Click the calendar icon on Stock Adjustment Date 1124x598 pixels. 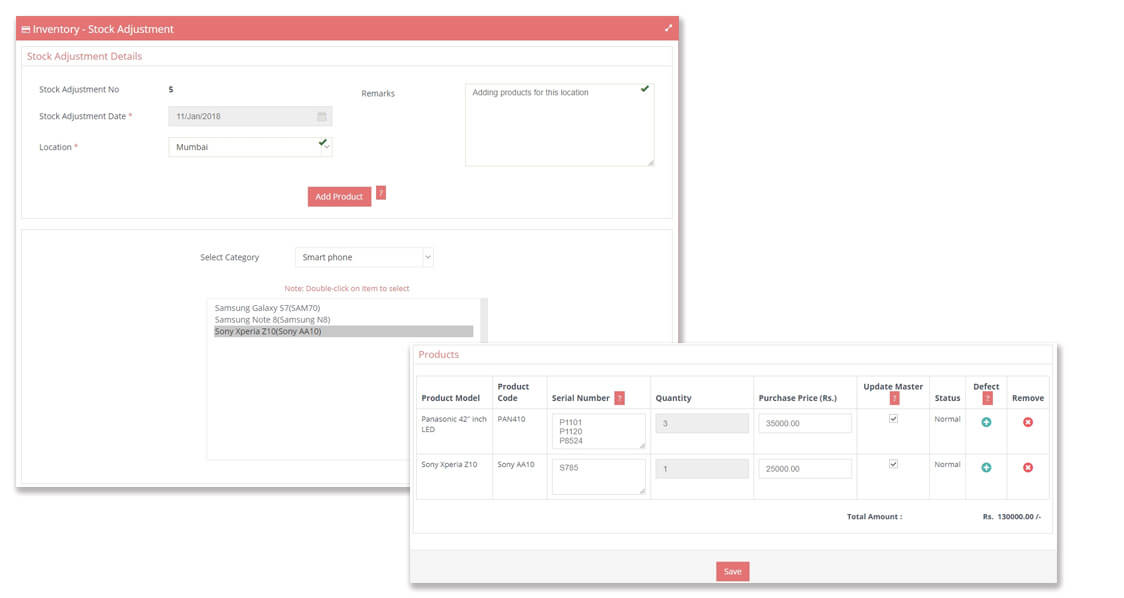(x=323, y=116)
